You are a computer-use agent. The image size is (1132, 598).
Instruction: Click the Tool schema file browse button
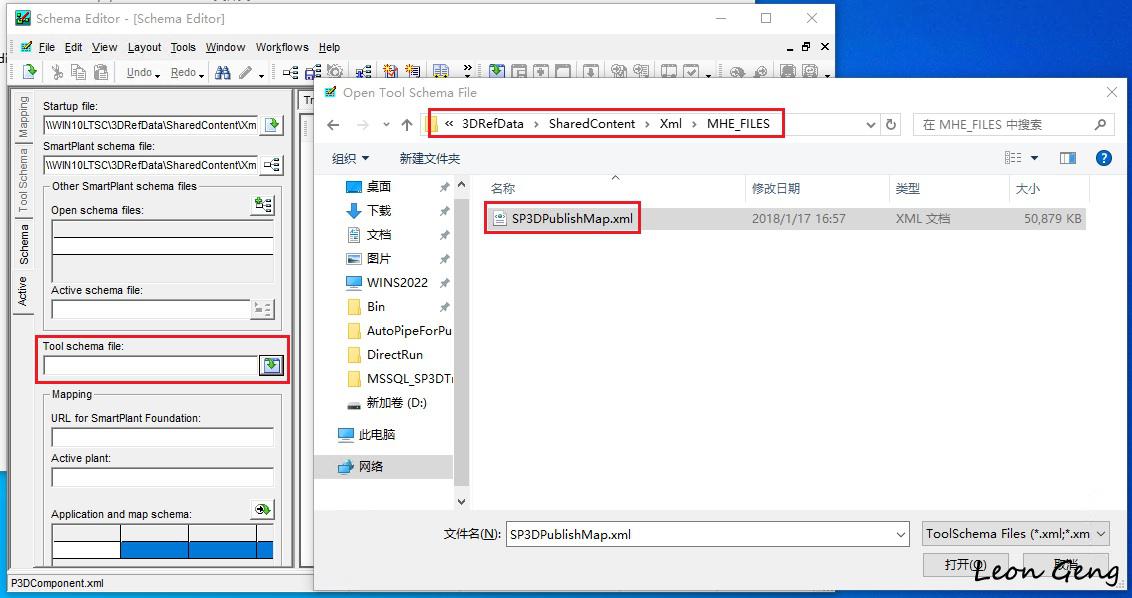point(271,365)
